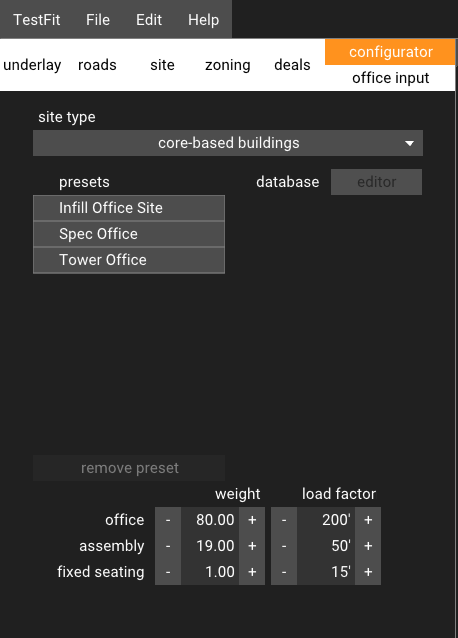Increase fixed seating load factor
The image size is (458, 638).
coord(368,572)
